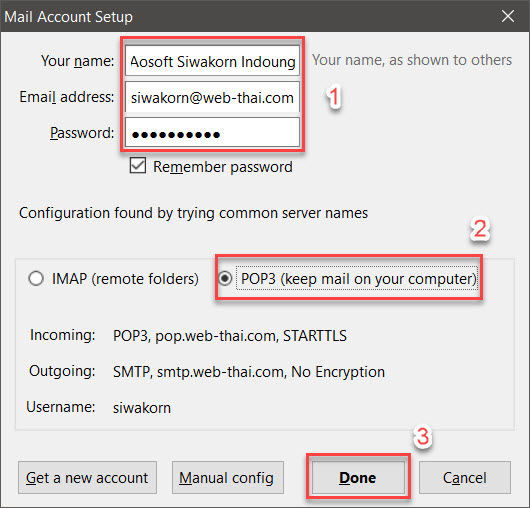Click the Remember password label text
The width and height of the screenshot is (530, 508).
[223, 167]
